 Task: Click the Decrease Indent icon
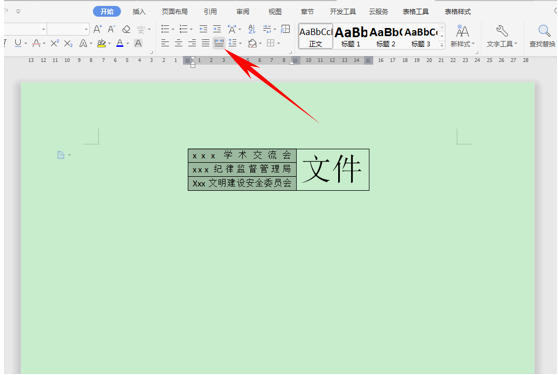(x=203, y=29)
